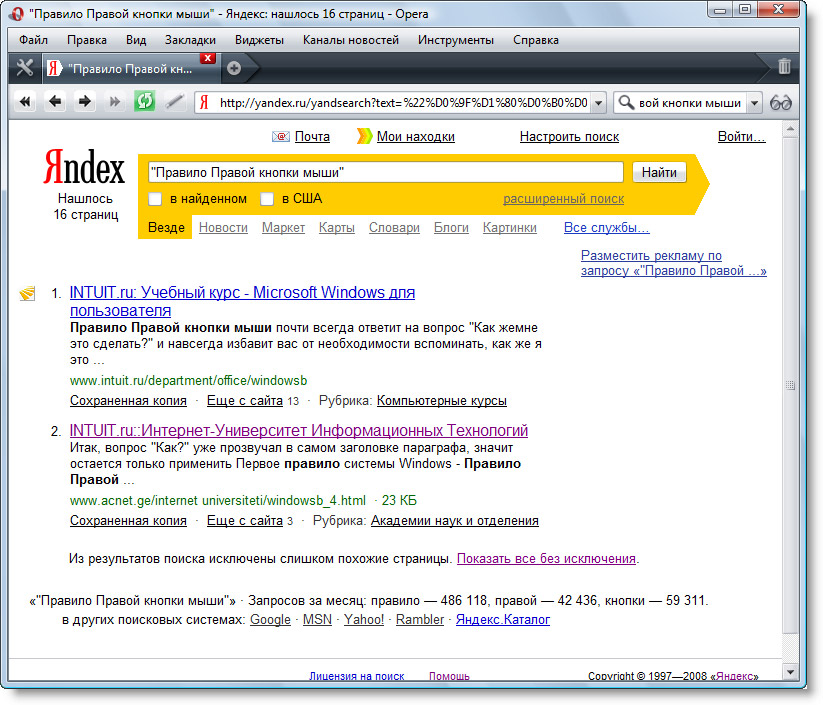This screenshot has width=823, height=705.
Task: Open the Мои находки link
Action: [416, 136]
